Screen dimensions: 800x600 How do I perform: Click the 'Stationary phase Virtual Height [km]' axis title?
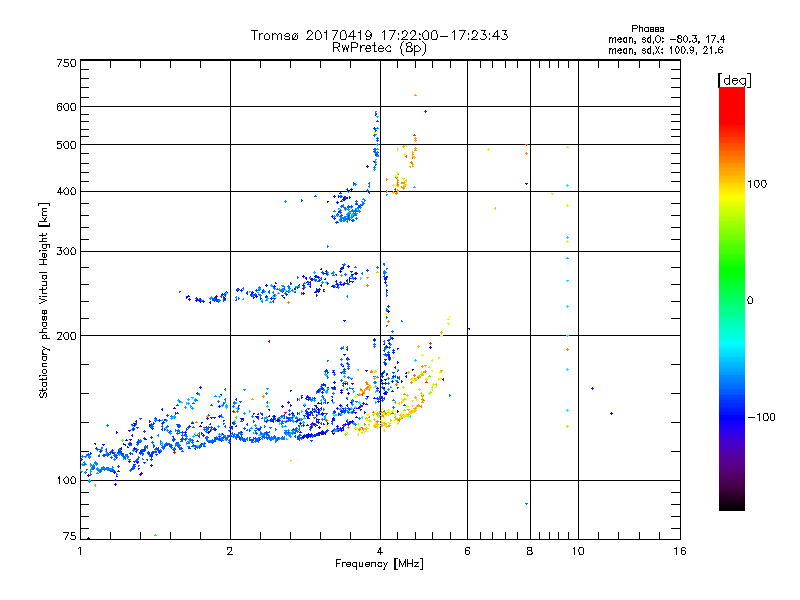[44, 301]
